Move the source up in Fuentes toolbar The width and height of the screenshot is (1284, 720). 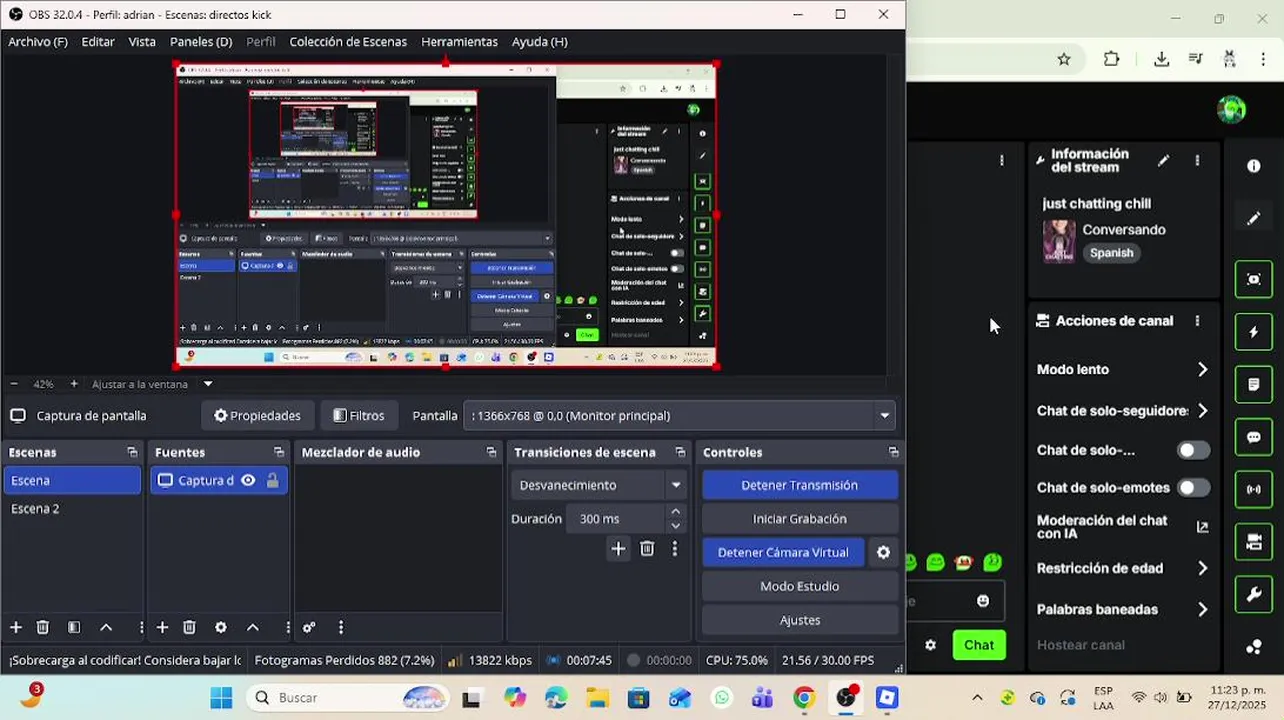[x=253, y=627]
